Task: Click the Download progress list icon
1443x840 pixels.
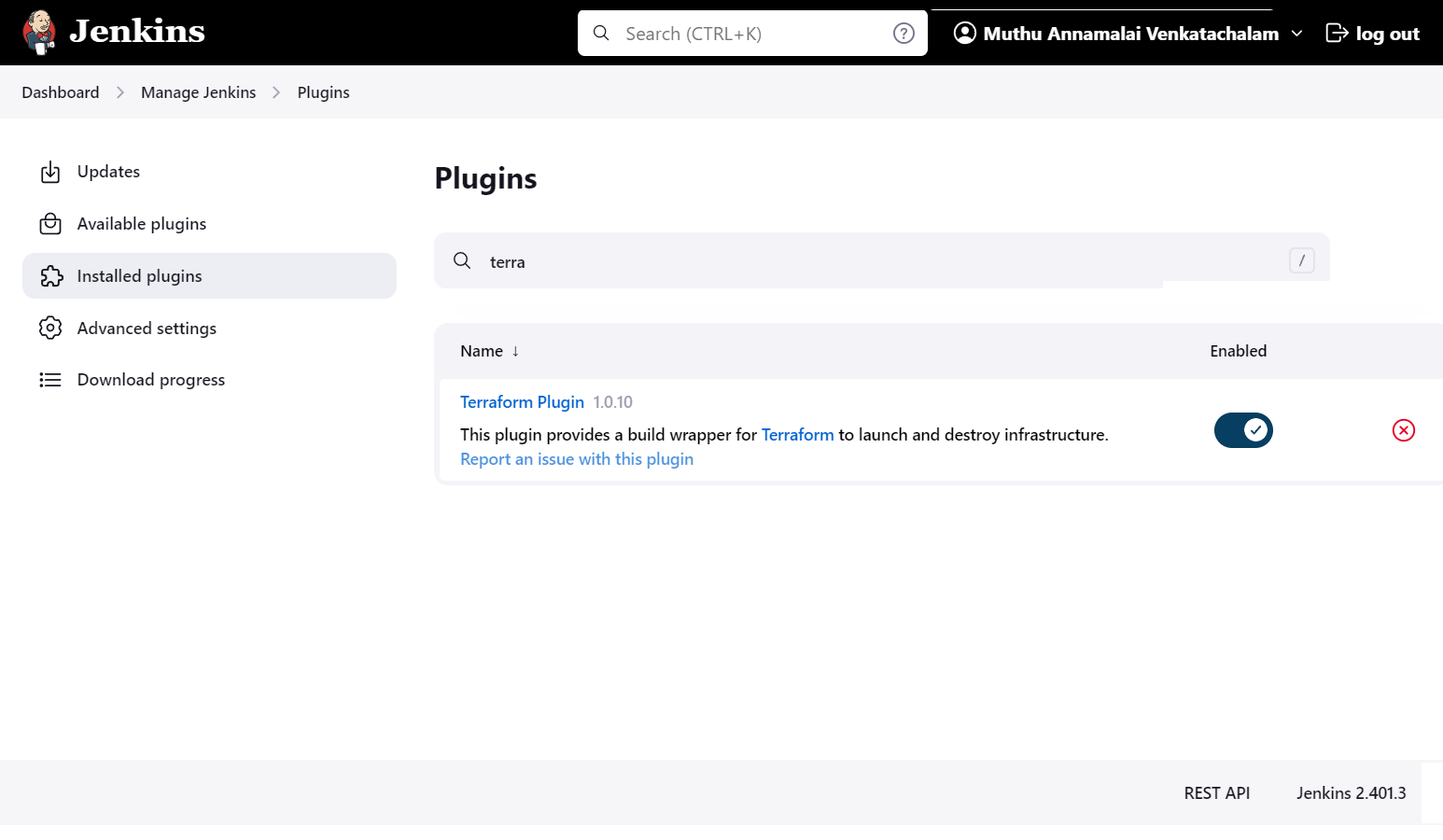Action: (x=50, y=380)
